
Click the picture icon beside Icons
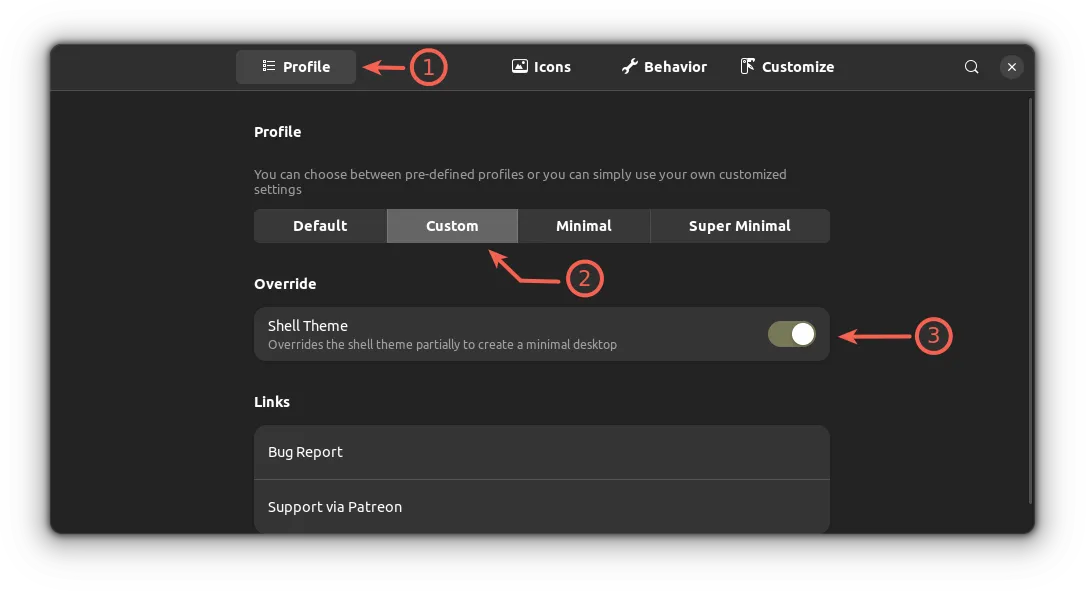point(519,66)
